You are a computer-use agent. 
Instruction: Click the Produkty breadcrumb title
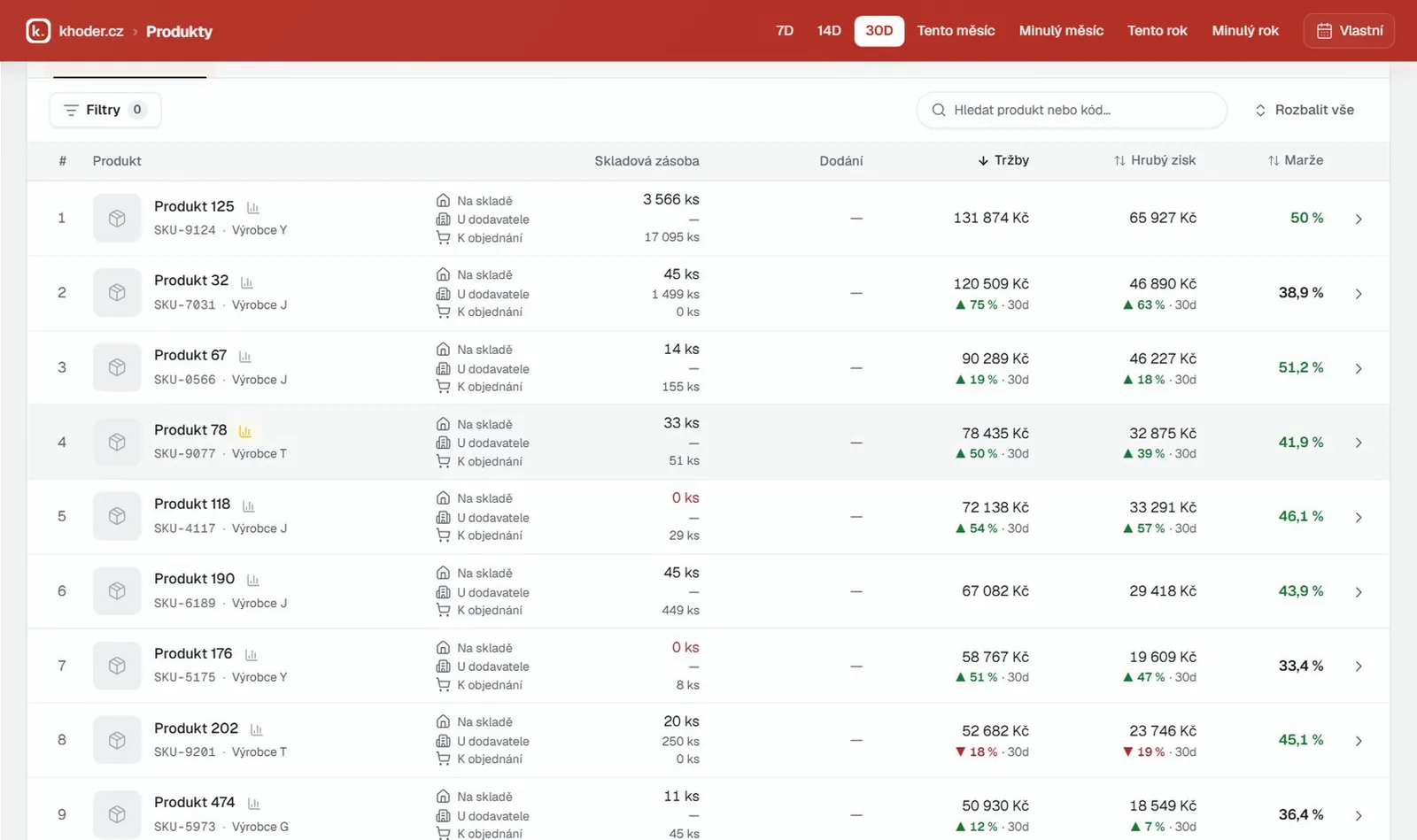(x=179, y=31)
